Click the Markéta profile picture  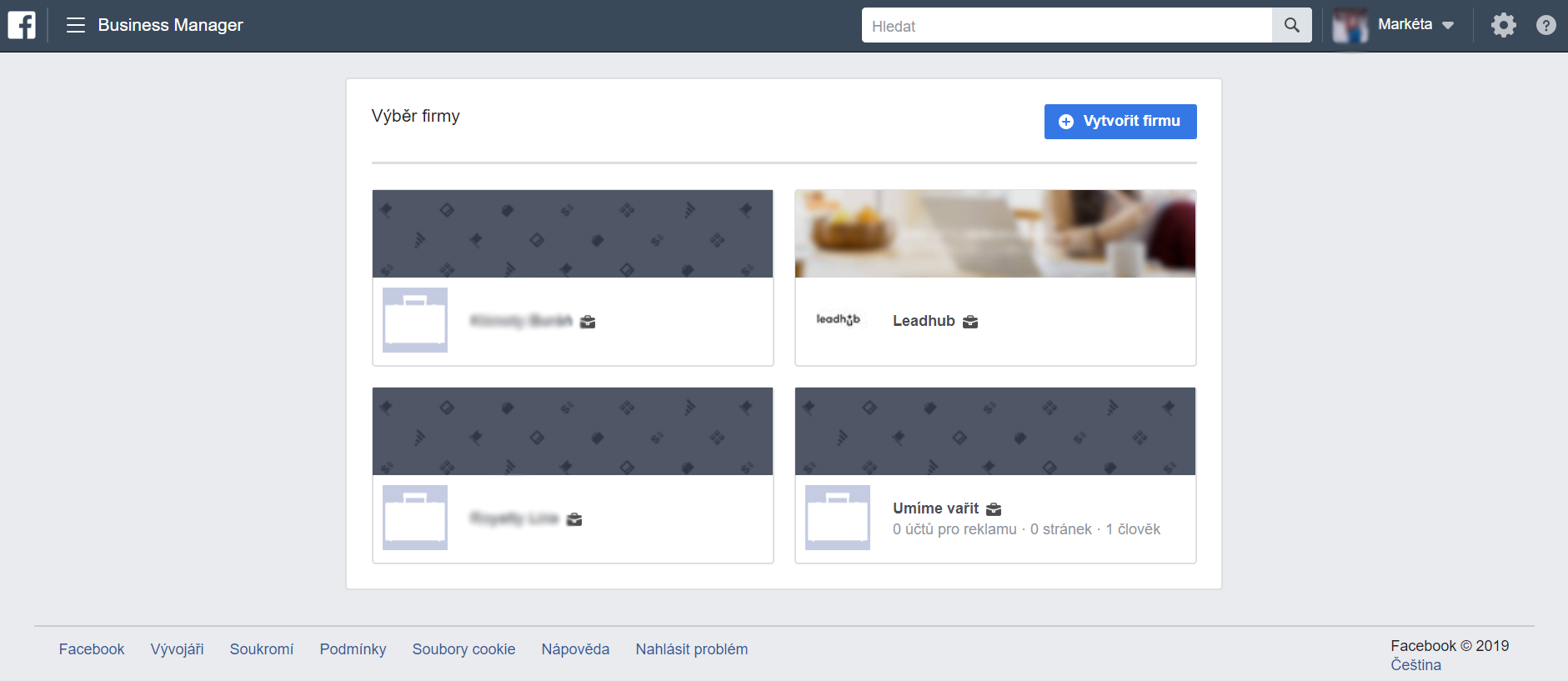(x=1350, y=25)
